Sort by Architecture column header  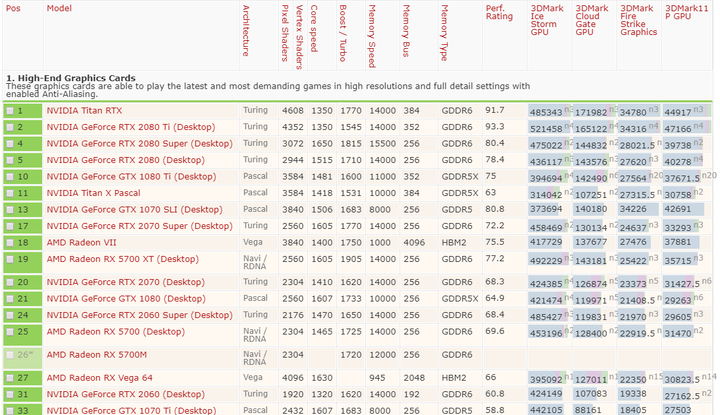246,30
